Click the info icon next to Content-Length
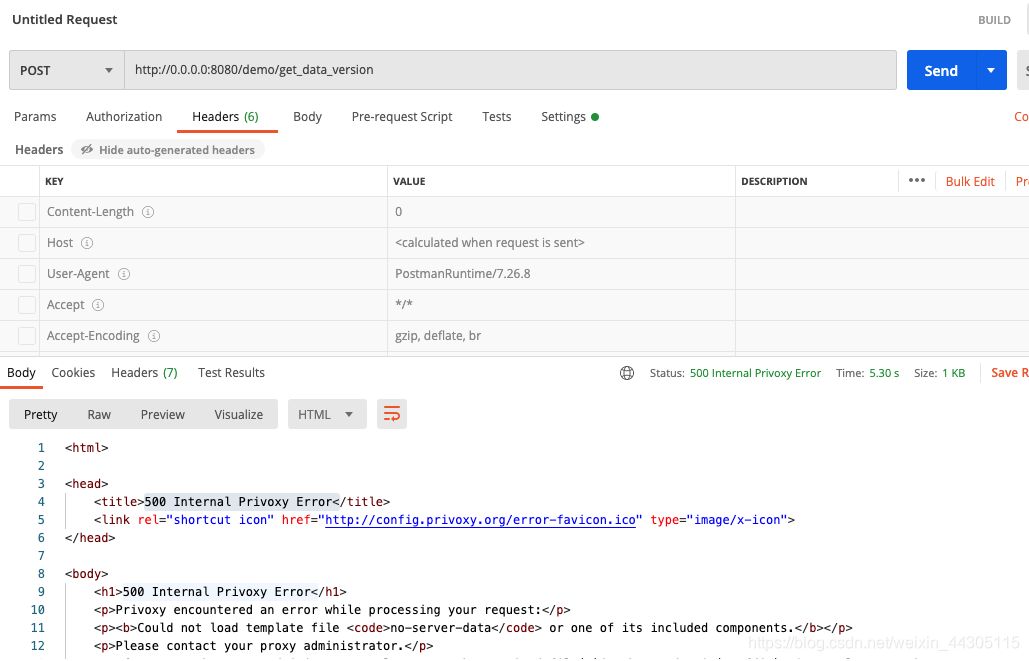 point(146,212)
